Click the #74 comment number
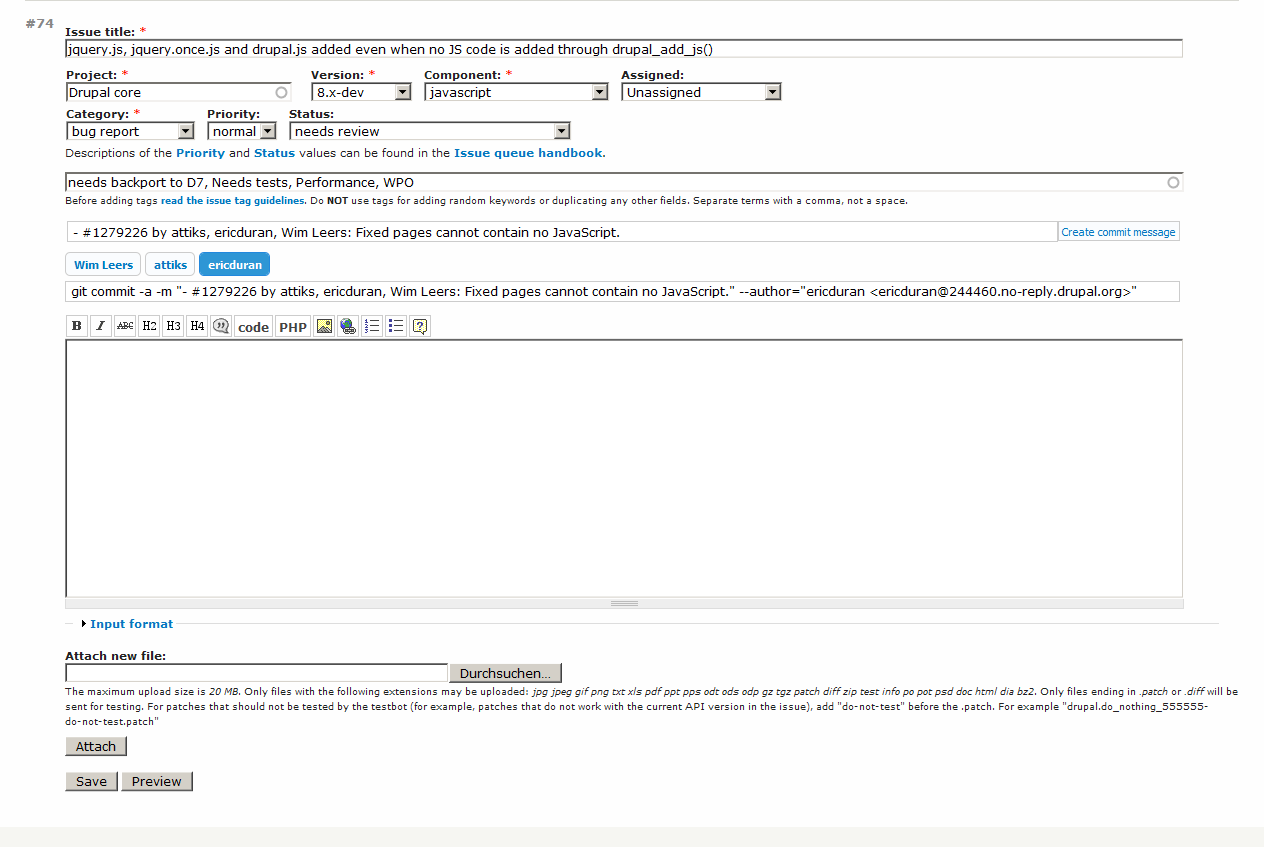 click(39, 23)
